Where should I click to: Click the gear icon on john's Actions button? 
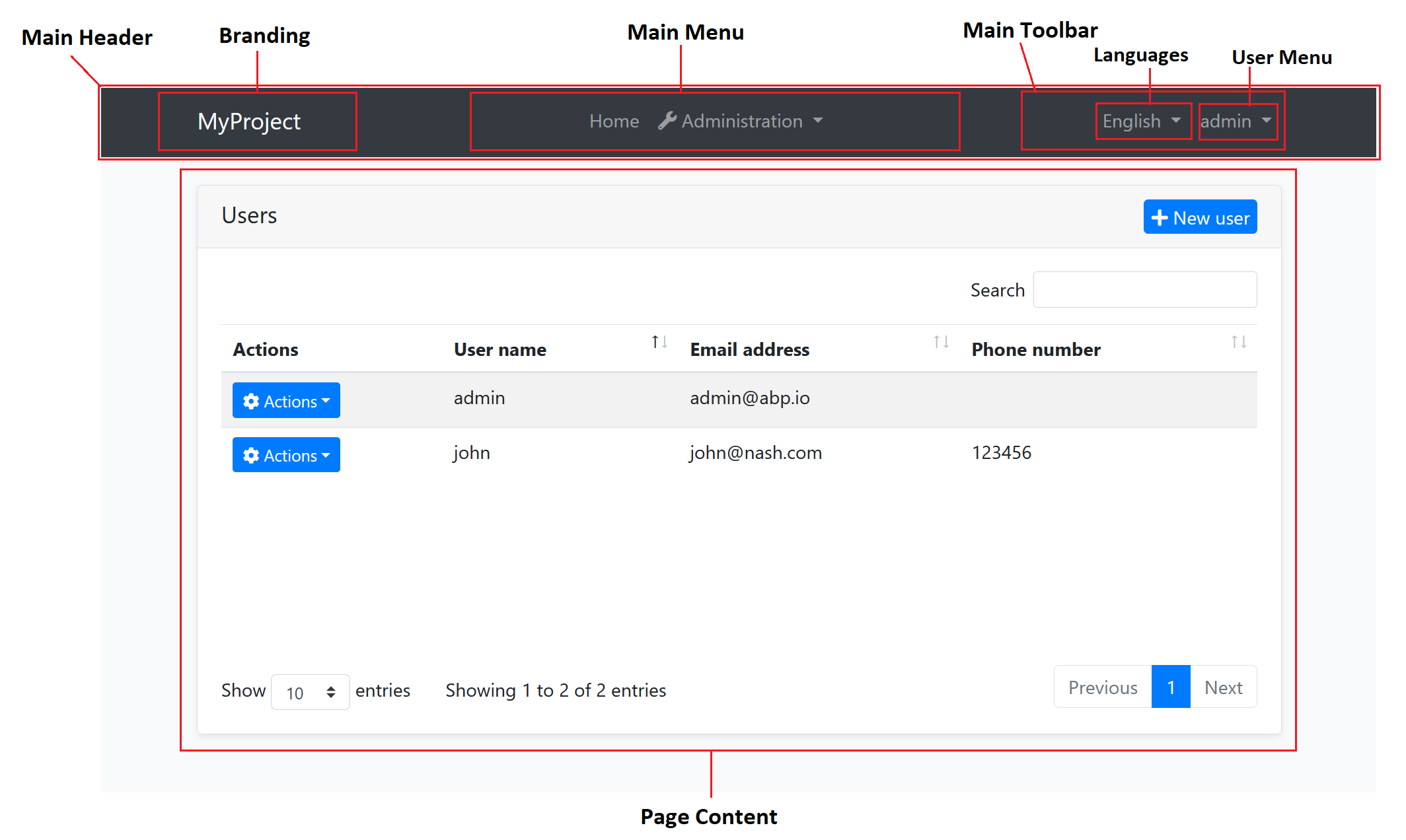click(x=251, y=454)
